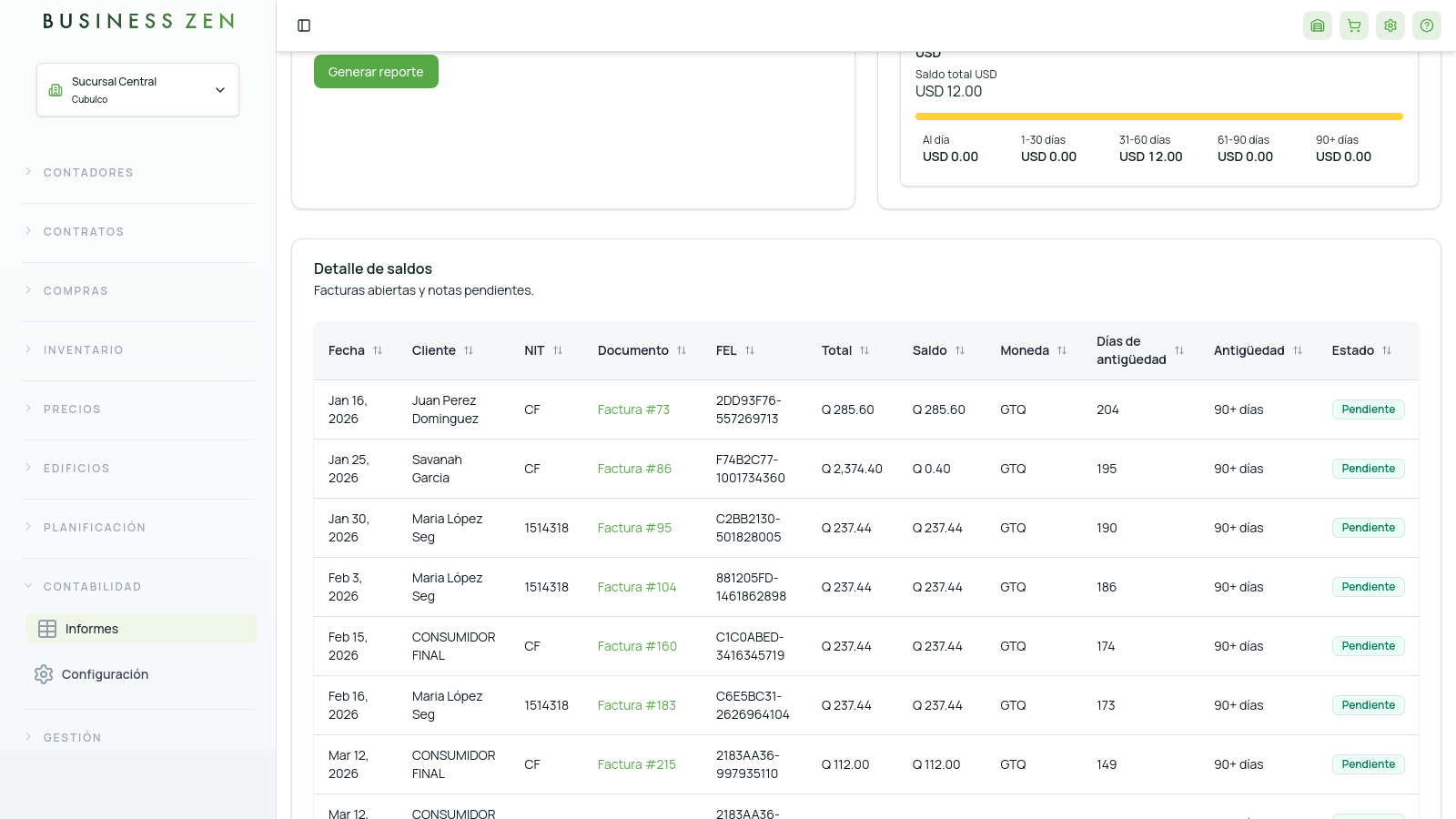The height and width of the screenshot is (819, 1456).
Task: Open the Factura #73 link
Action: point(633,409)
